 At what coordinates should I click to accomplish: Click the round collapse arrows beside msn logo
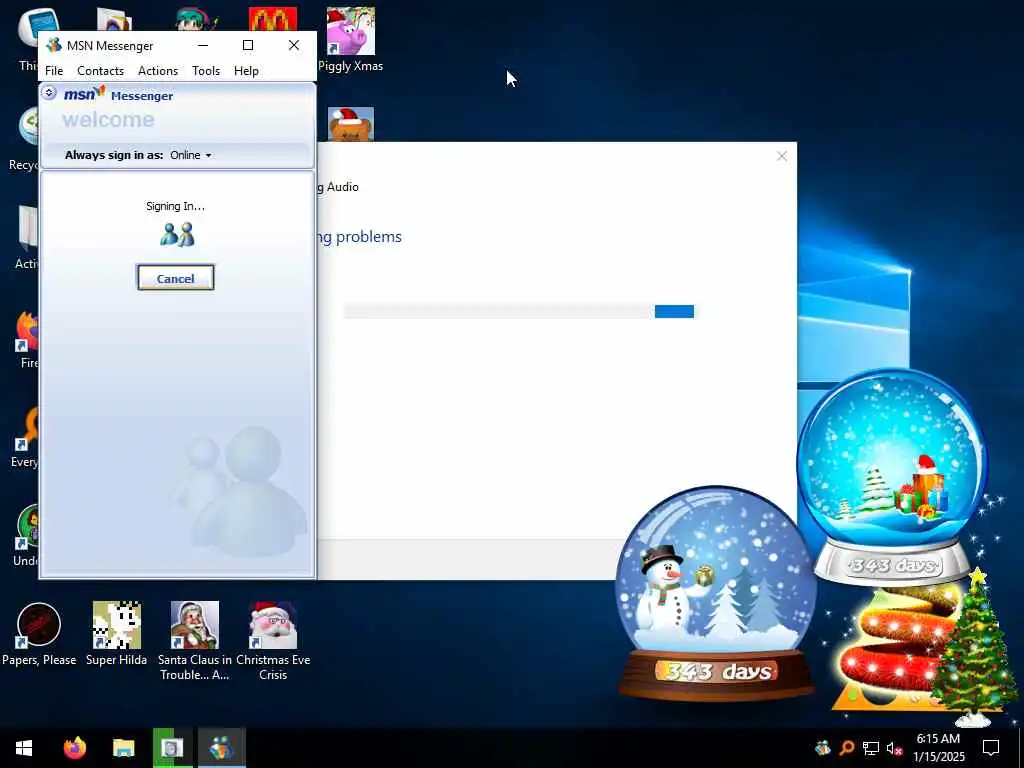49,93
